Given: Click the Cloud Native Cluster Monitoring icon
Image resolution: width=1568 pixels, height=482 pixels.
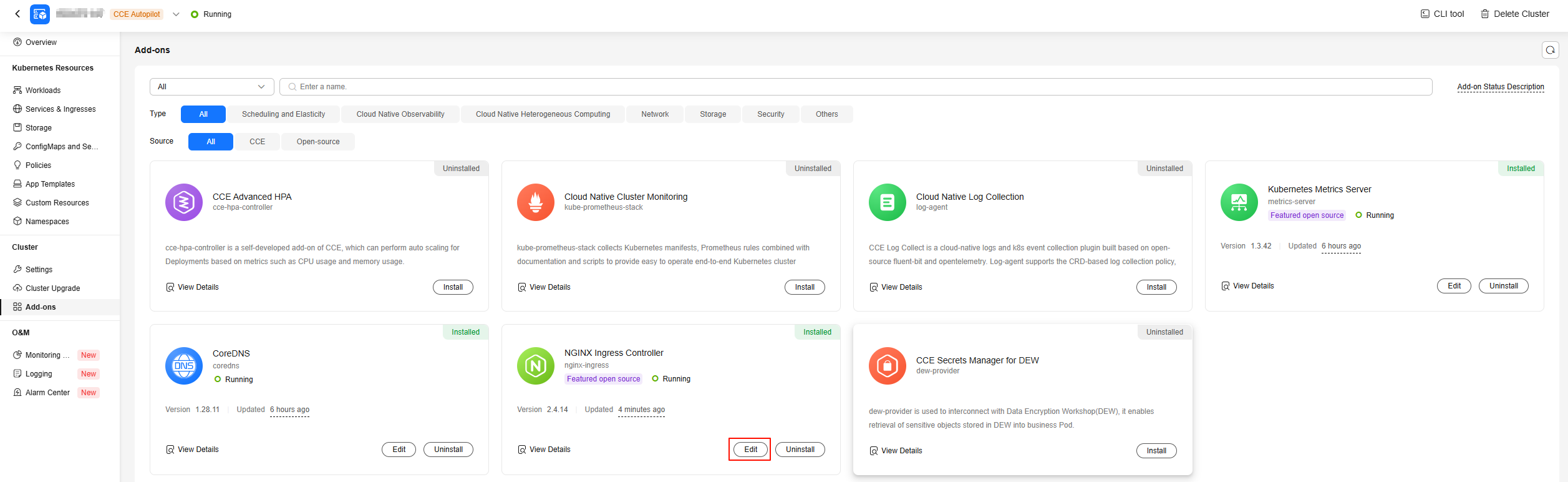Looking at the screenshot, I should pyautogui.click(x=536, y=202).
